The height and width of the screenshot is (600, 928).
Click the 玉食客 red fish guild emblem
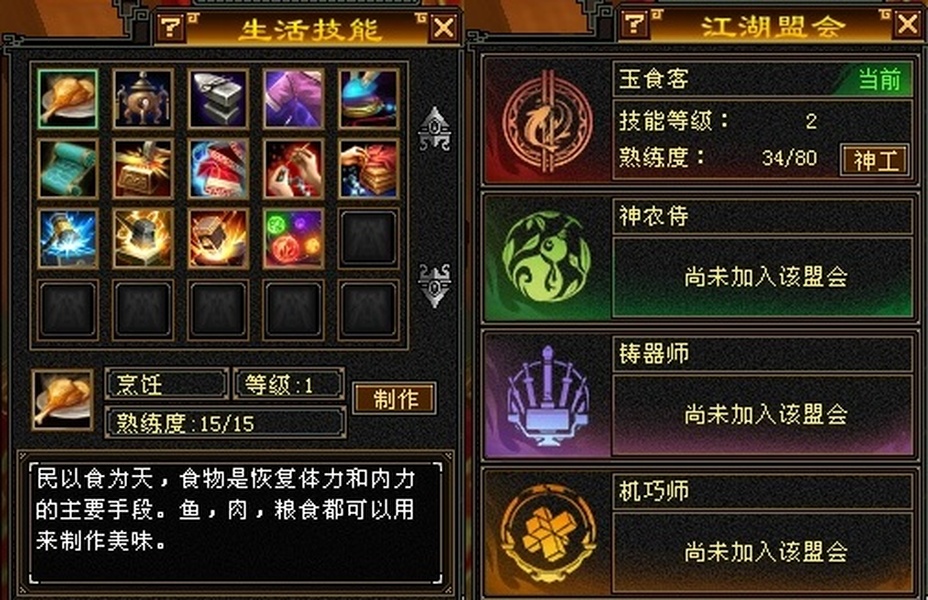547,123
